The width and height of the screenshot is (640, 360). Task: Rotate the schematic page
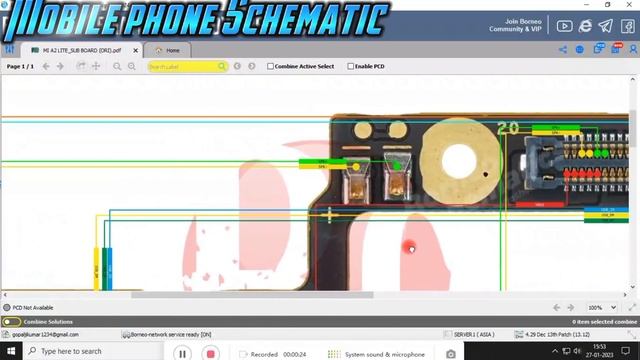(81, 66)
